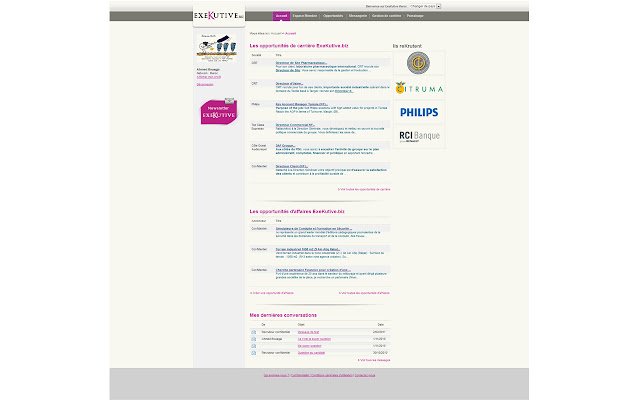
Task: Open the Directeur Client (H/F) job offer
Action: [292, 167]
